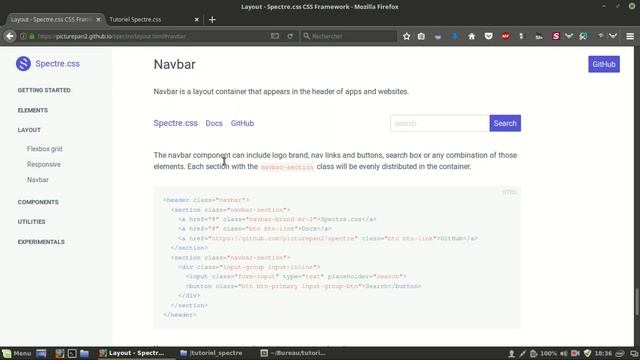This screenshot has height=360, width=640.
Task: Collapse the Layout sidebar section
Action: [x=29, y=130]
